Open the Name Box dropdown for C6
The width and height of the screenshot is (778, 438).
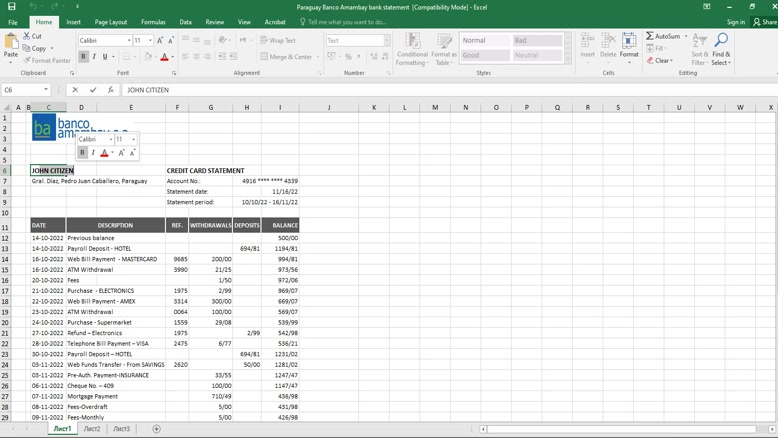tap(46, 90)
